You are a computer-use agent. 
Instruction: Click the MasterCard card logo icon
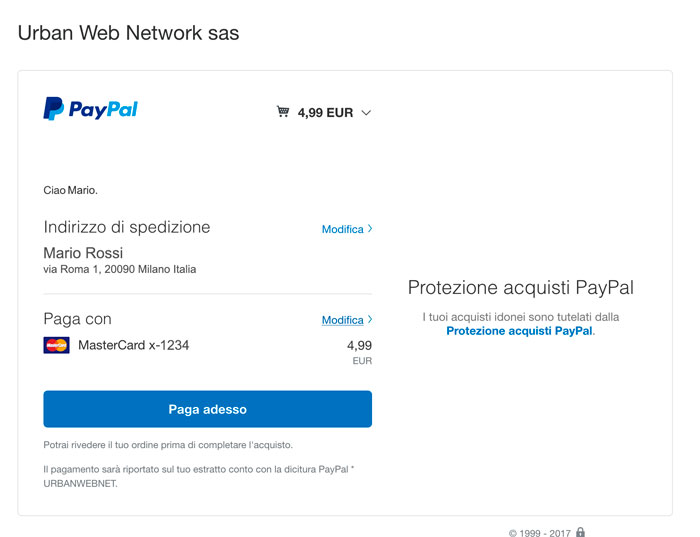tap(56, 345)
